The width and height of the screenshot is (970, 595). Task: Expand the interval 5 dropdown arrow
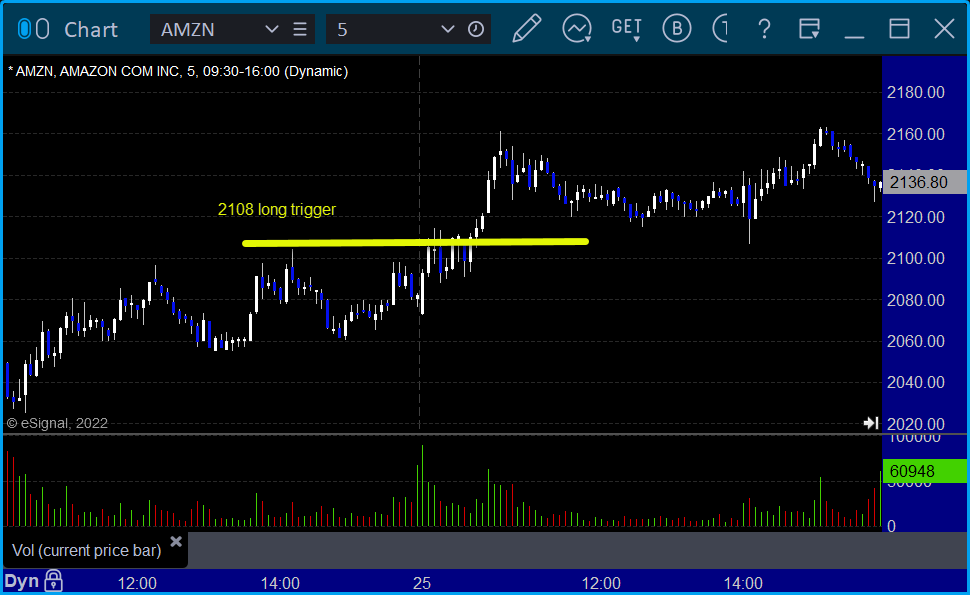tap(447, 29)
